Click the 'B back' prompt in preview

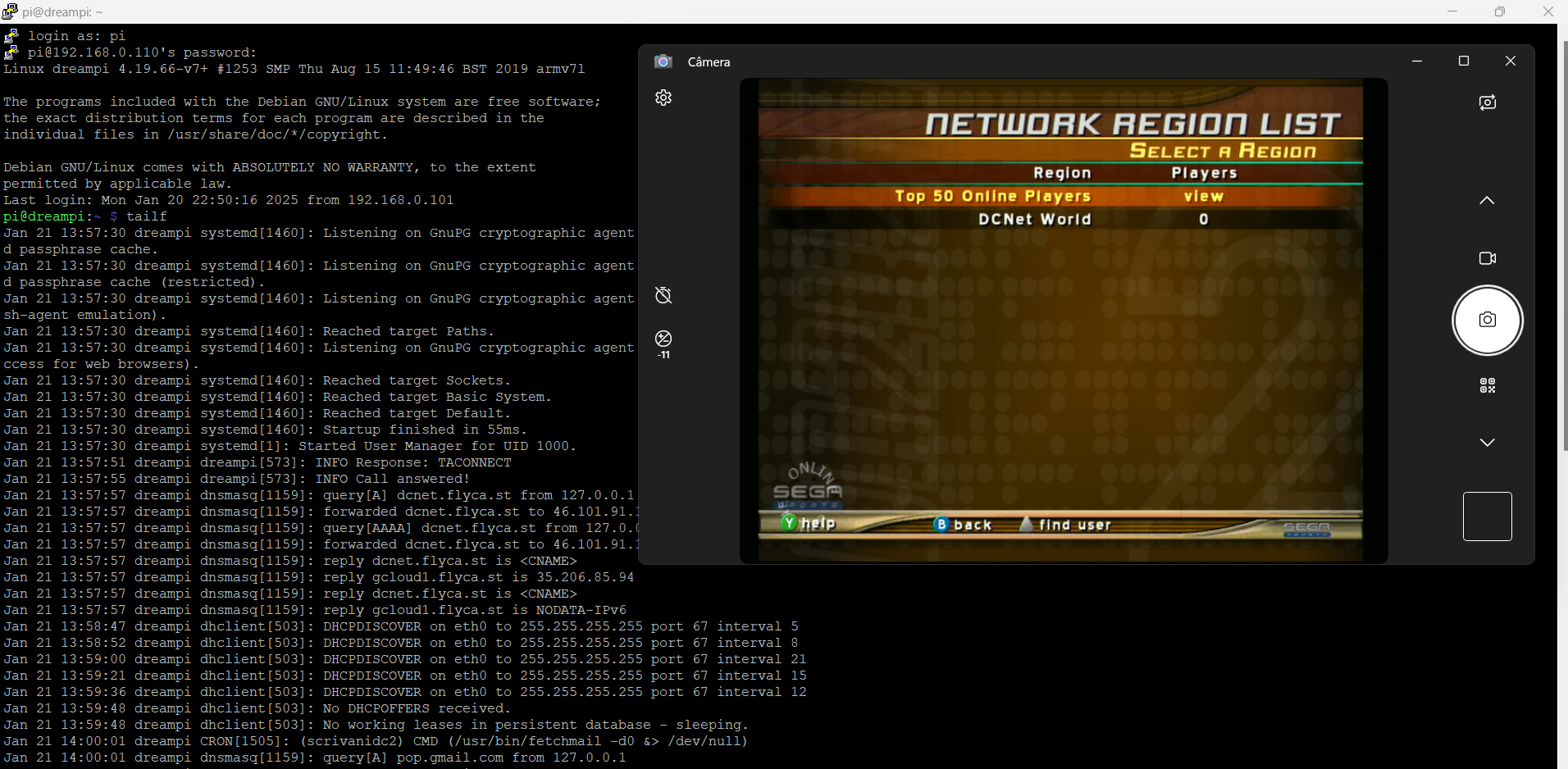pos(963,525)
